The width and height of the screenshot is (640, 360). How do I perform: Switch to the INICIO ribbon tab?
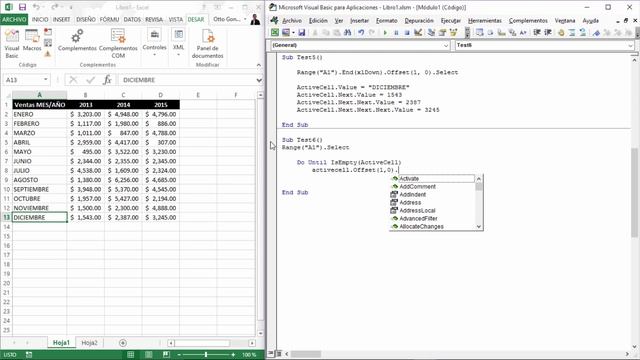click(x=40, y=19)
